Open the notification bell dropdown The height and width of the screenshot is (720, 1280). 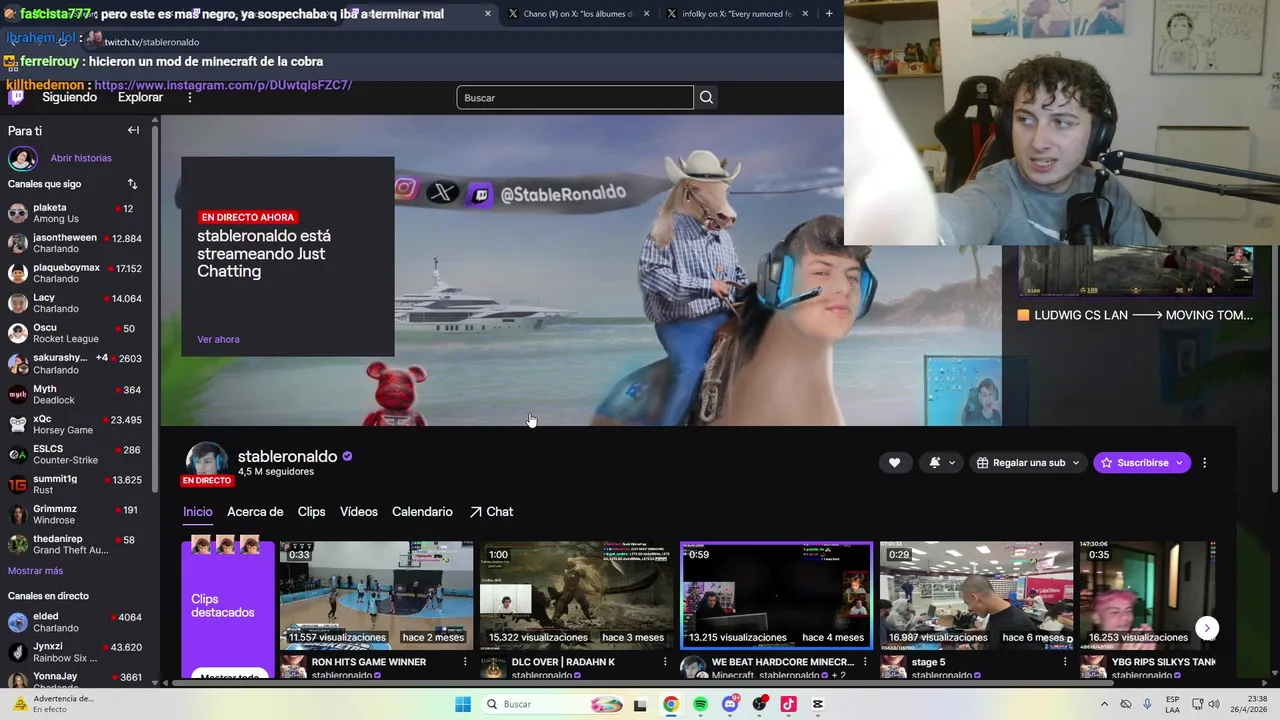942,463
